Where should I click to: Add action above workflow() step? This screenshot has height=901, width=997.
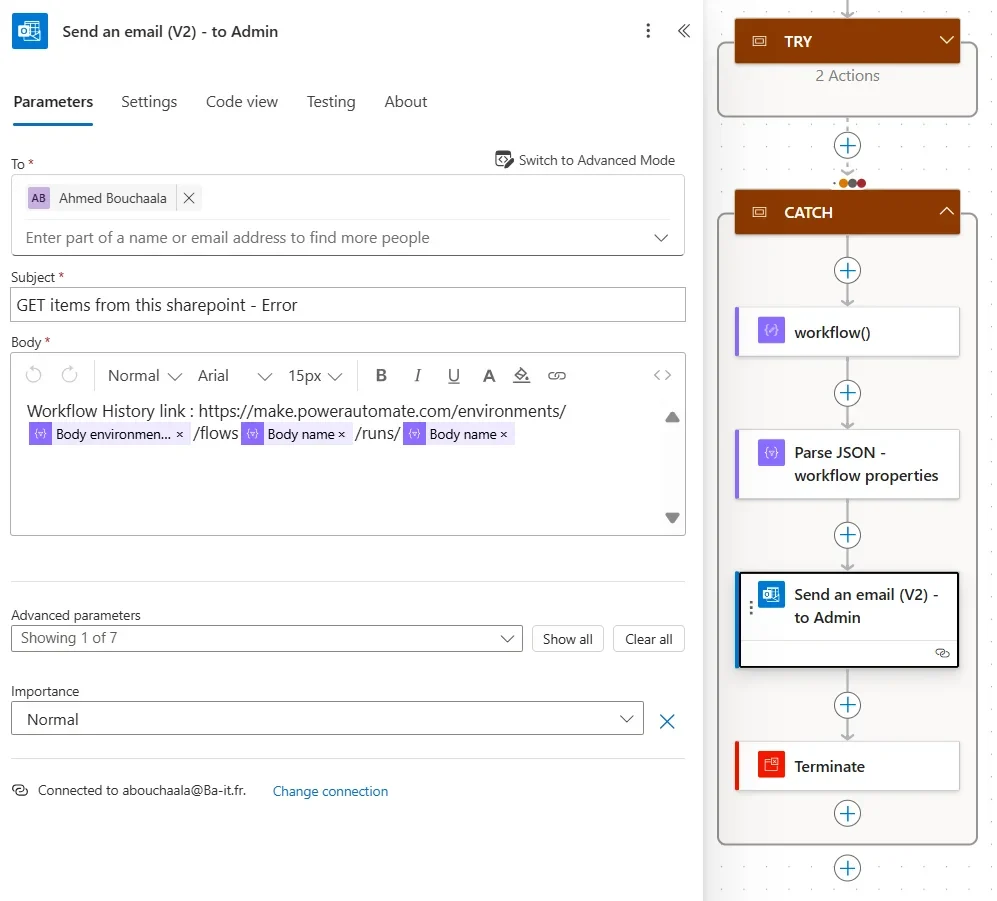coord(847,271)
